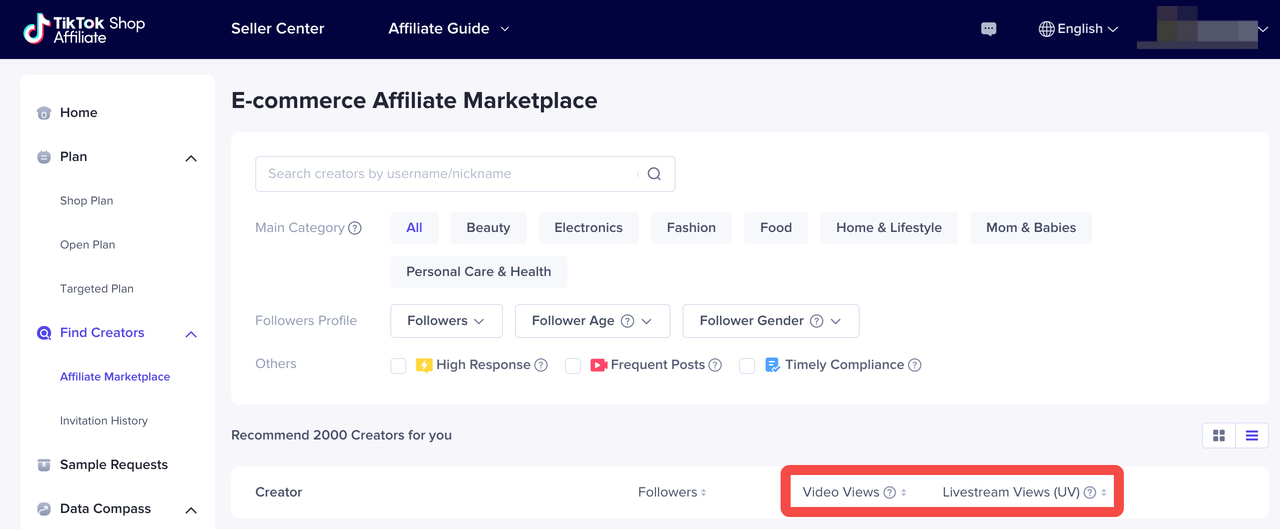The width and height of the screenshot is (1280, 529).
Task: Click Video Views info icon
Action: (889, 492)
